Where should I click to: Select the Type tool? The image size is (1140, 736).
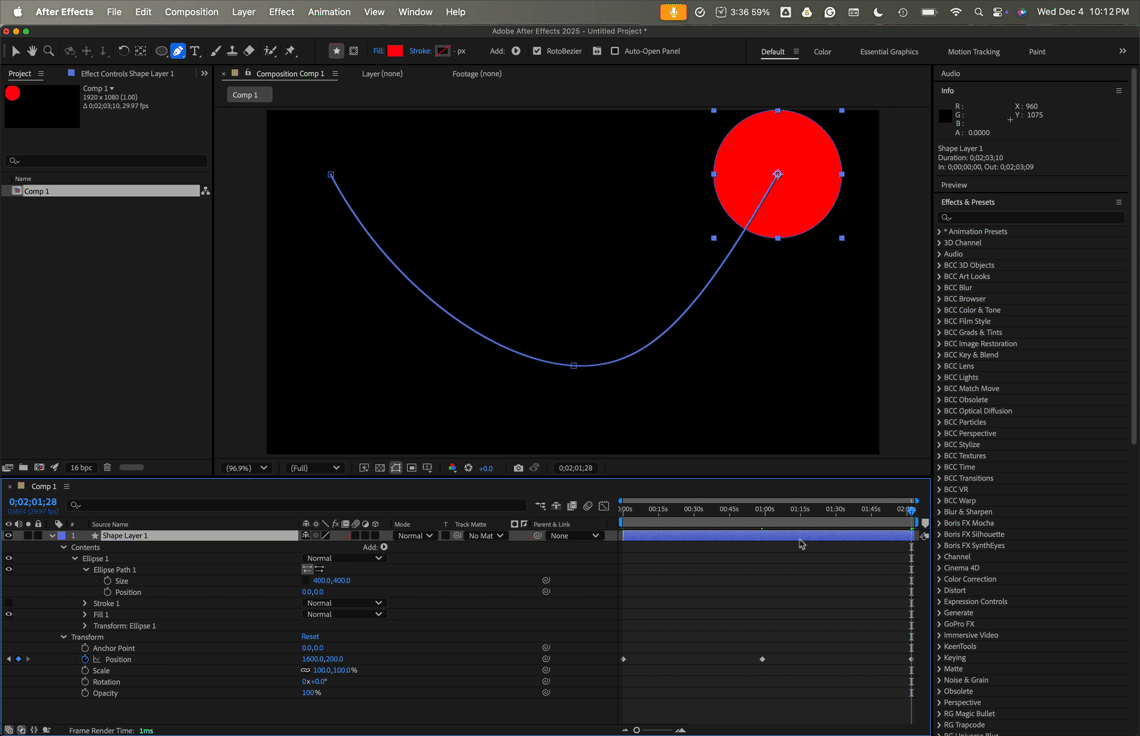(195, 51)
